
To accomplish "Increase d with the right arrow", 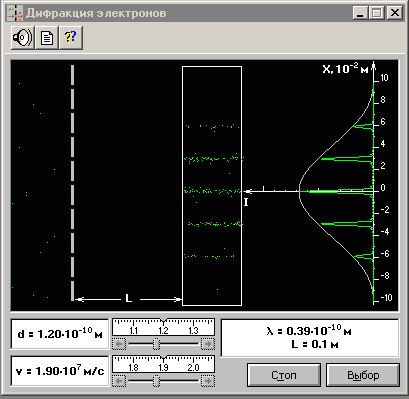I will point(208,344).
